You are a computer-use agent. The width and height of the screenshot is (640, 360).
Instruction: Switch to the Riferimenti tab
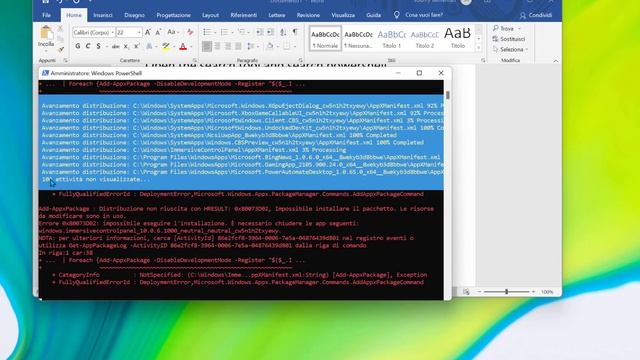[x=244, y=15]
